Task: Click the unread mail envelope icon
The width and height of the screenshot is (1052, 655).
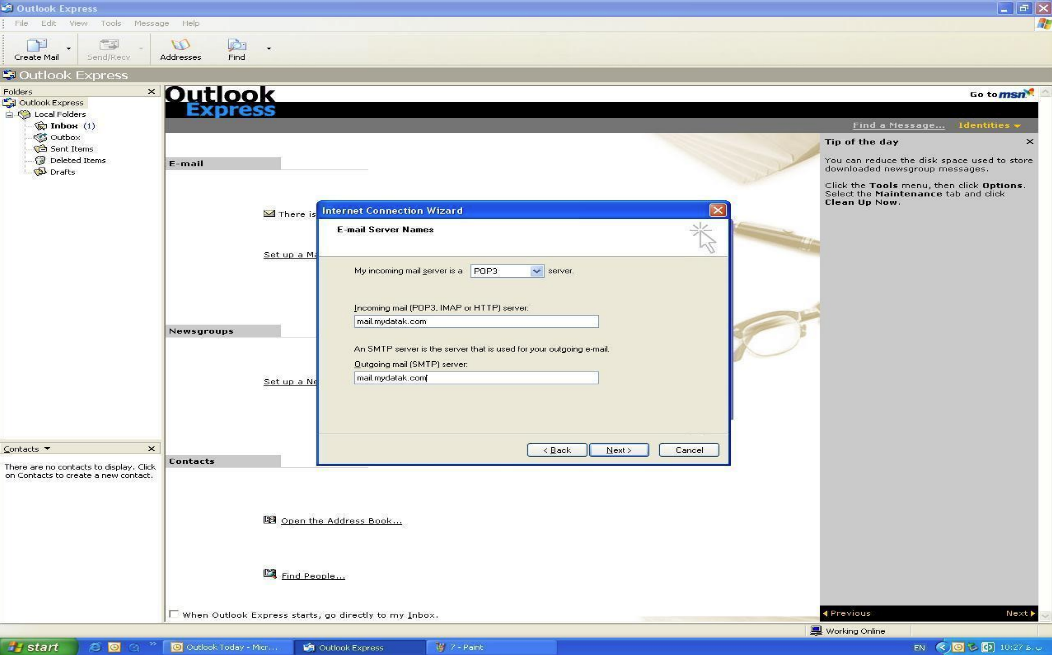Action: (269, 213)
